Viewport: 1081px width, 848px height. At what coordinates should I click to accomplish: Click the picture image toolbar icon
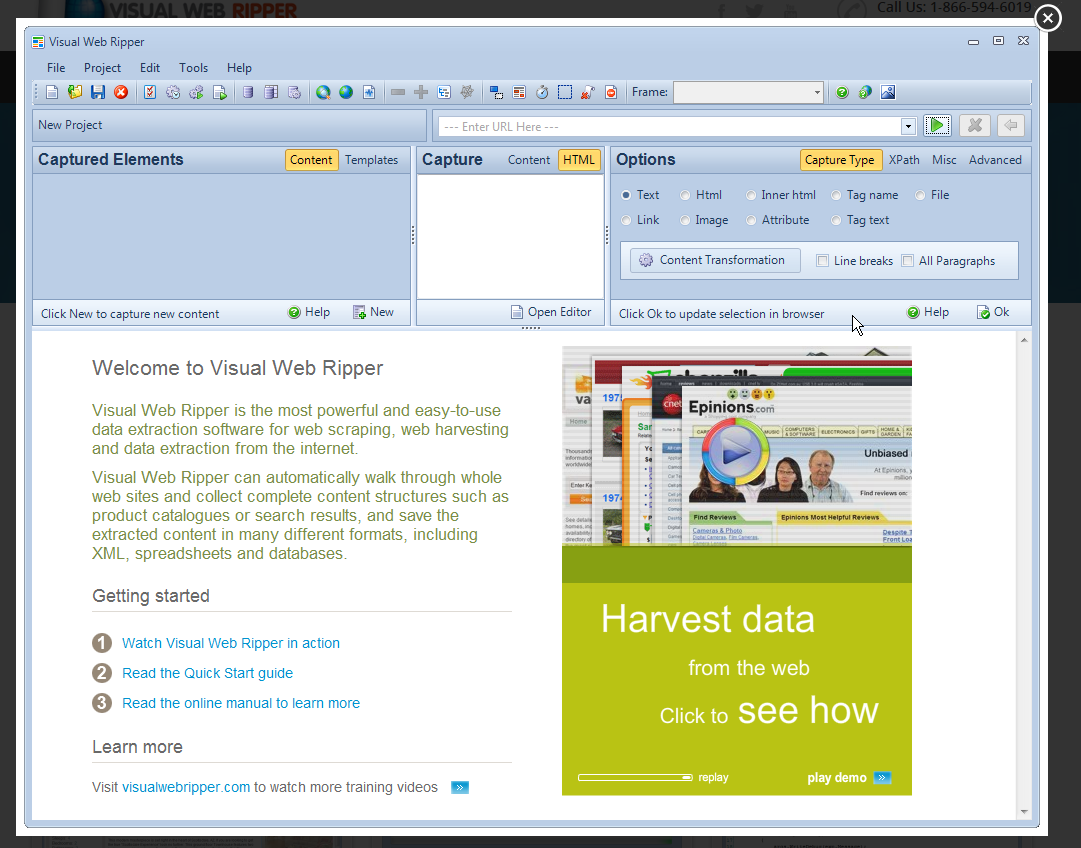tap(888, 92)
